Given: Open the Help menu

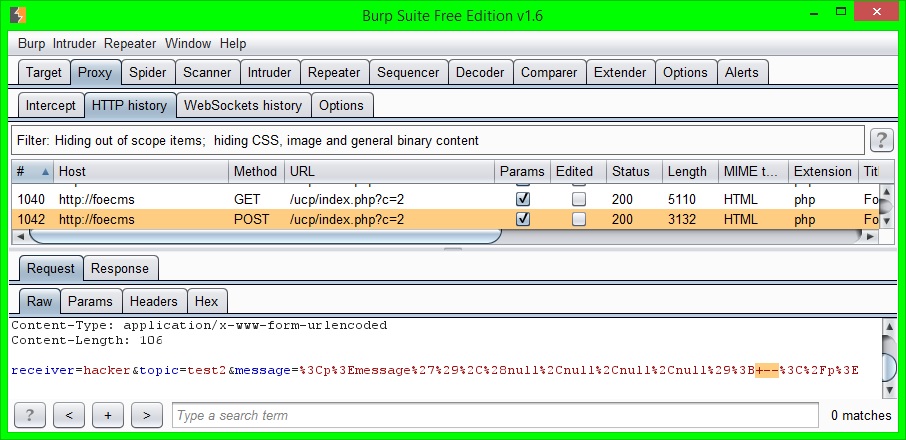Looking at the screenshot, I should [233, 43].
